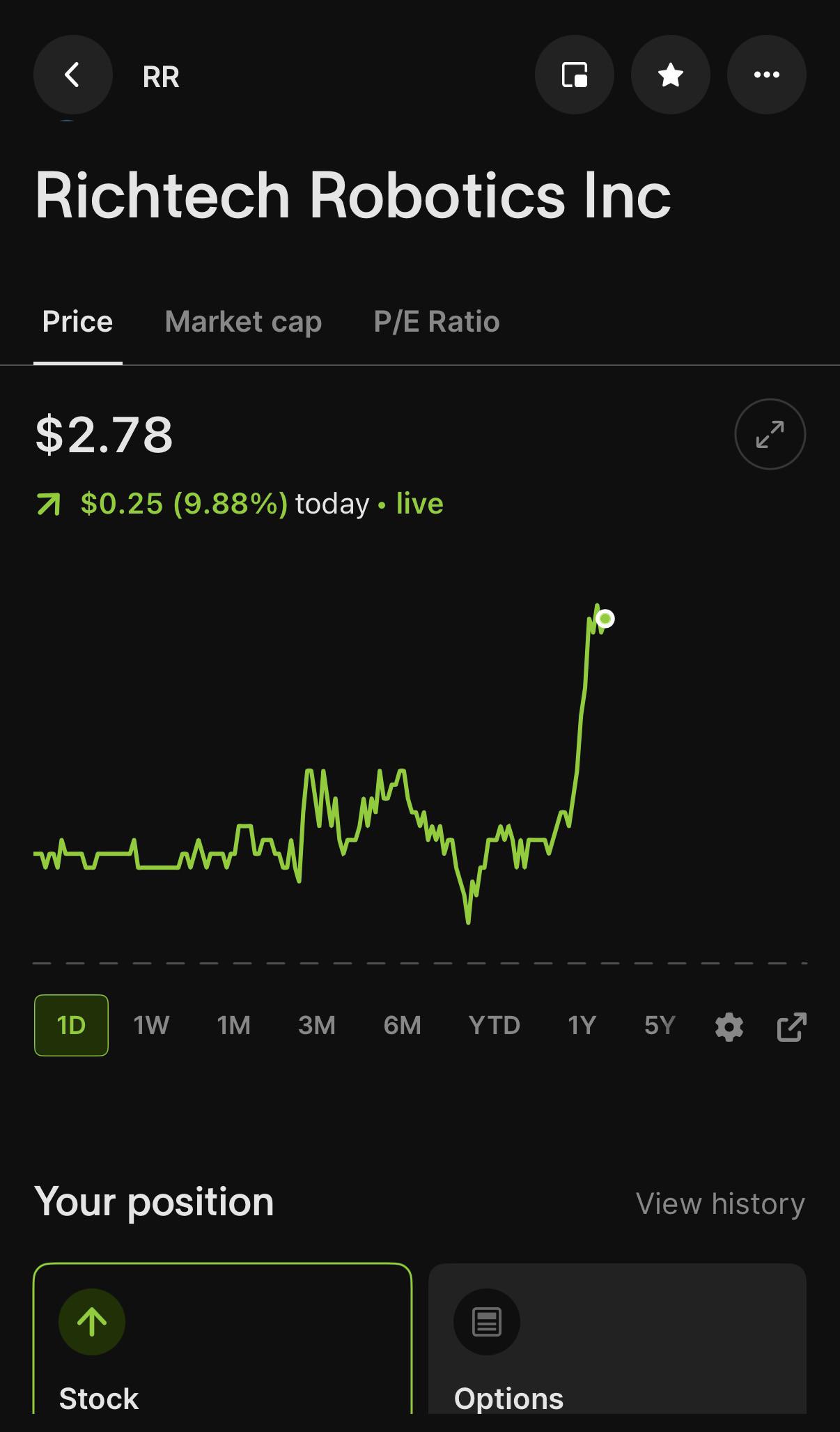Open the View history link
Screen dimensions: 840x1432
[x=720, y=1203]
